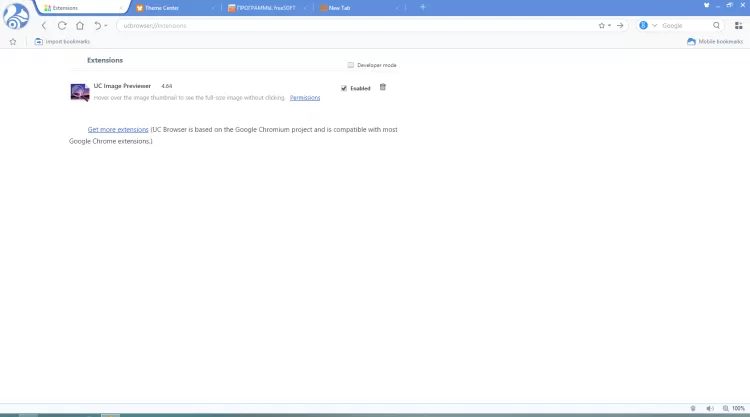
Task: Reload the current page
Action: [x=62, y=26]
